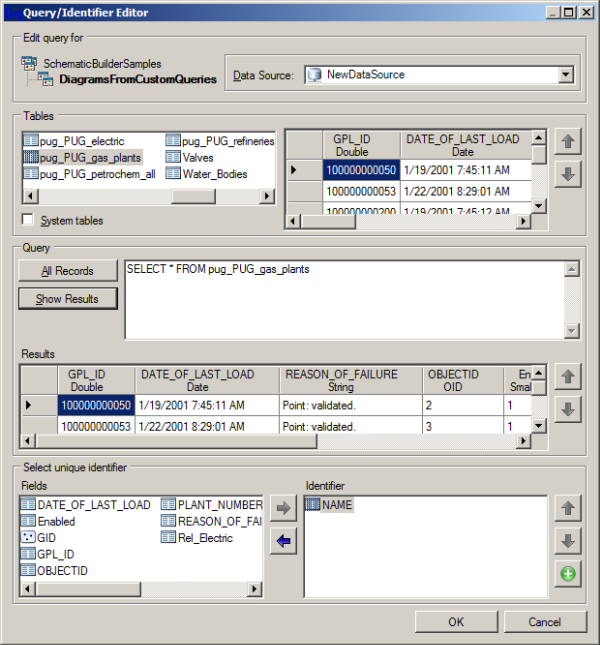Viewport: 600px width, 645px height.
Task: Move identifier down with the down arrow
Action: click(567, 541)
